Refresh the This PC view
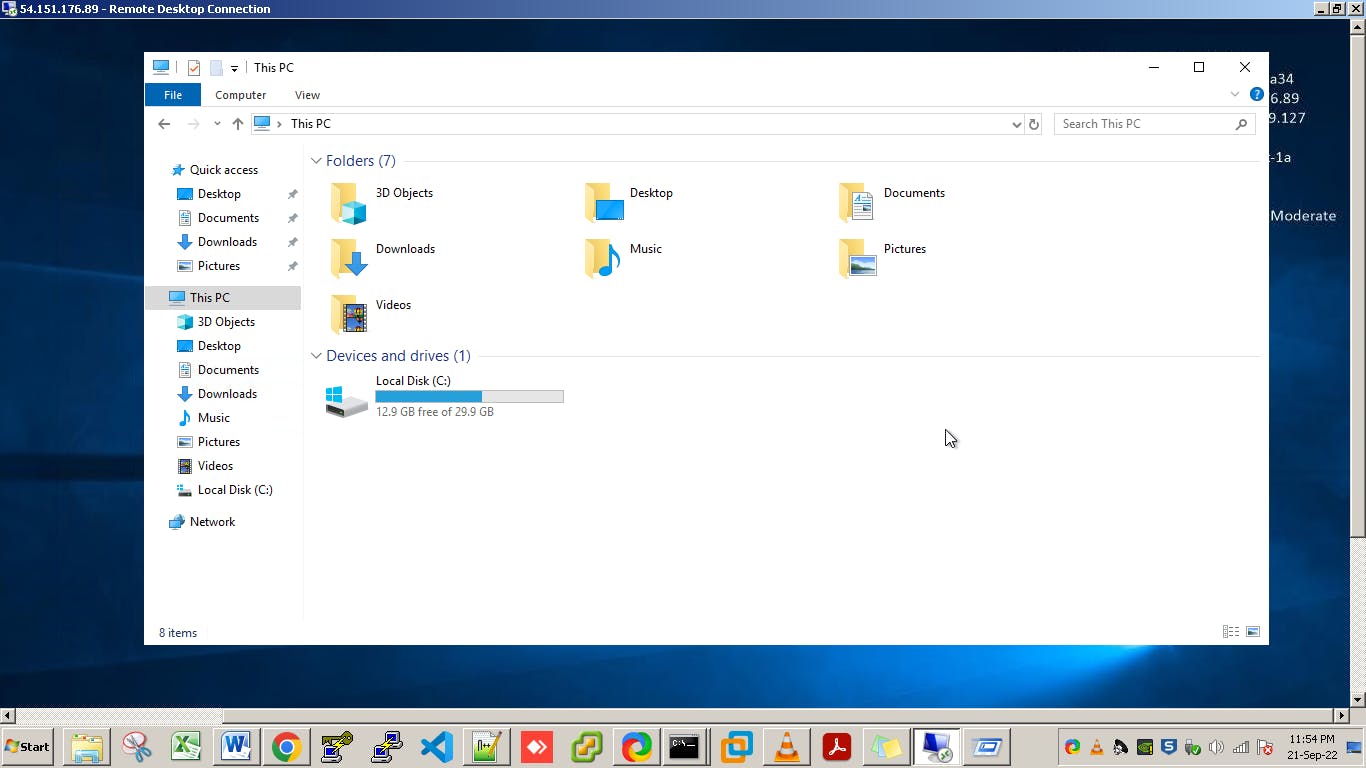The height and width of the screenshot is (768, 1366). 1034,124
